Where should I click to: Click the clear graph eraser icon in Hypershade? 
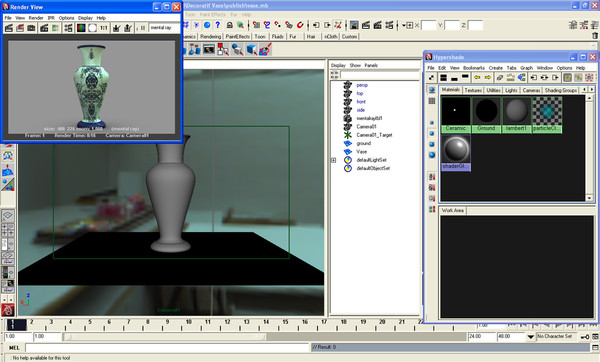[x=500, y=78]
